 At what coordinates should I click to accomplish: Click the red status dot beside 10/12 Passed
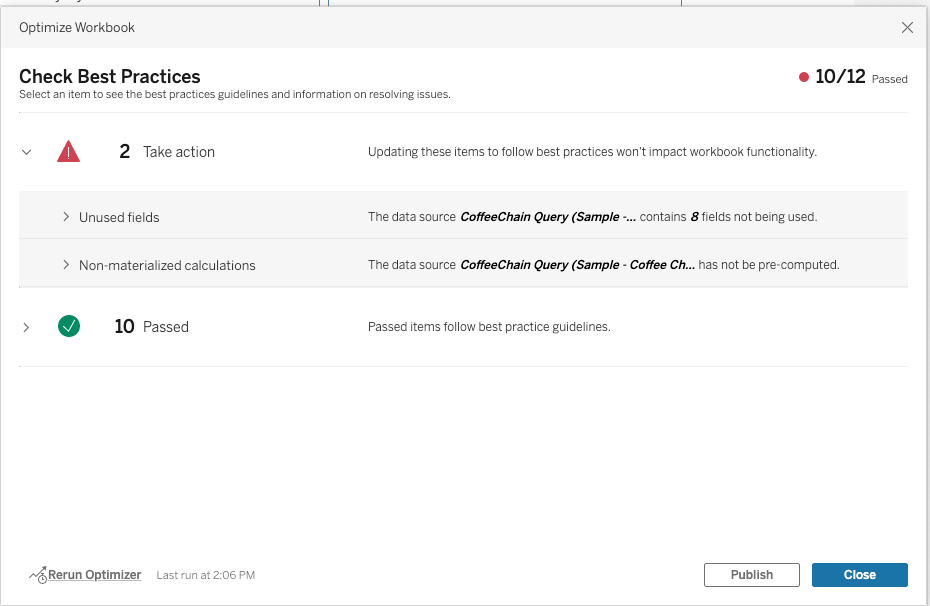pos(803,76)
